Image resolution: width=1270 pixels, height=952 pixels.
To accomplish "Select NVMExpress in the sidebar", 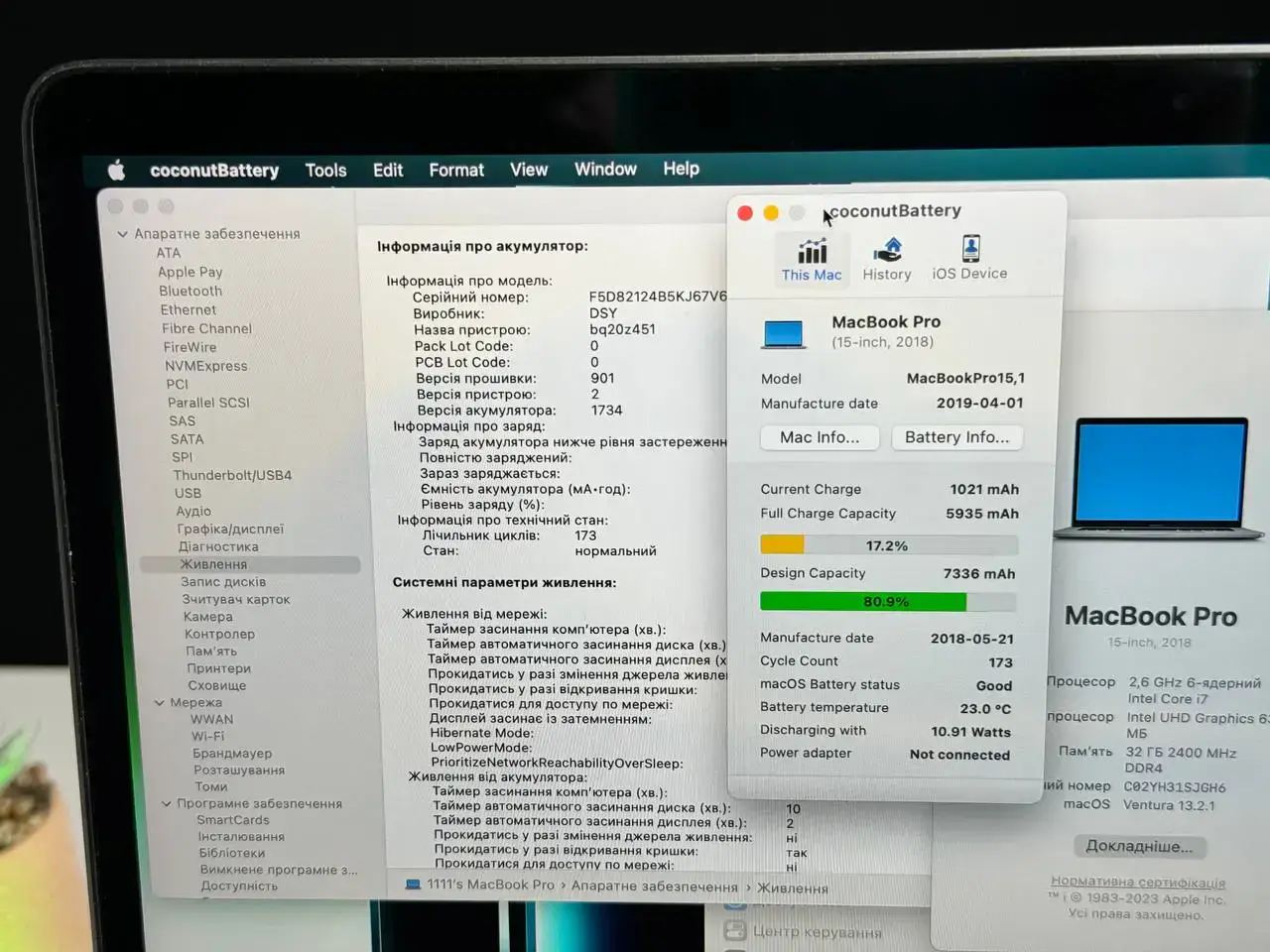I will (x=206, y=366).
